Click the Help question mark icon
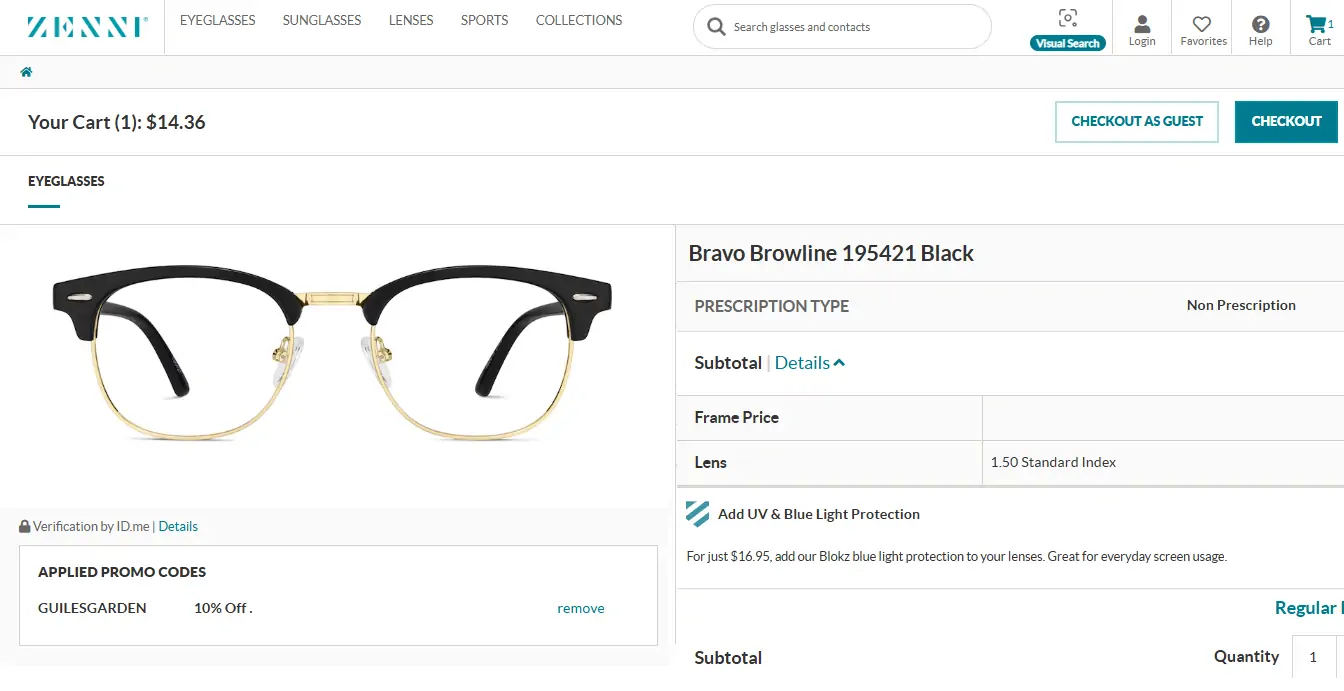 click(1261, 24)
